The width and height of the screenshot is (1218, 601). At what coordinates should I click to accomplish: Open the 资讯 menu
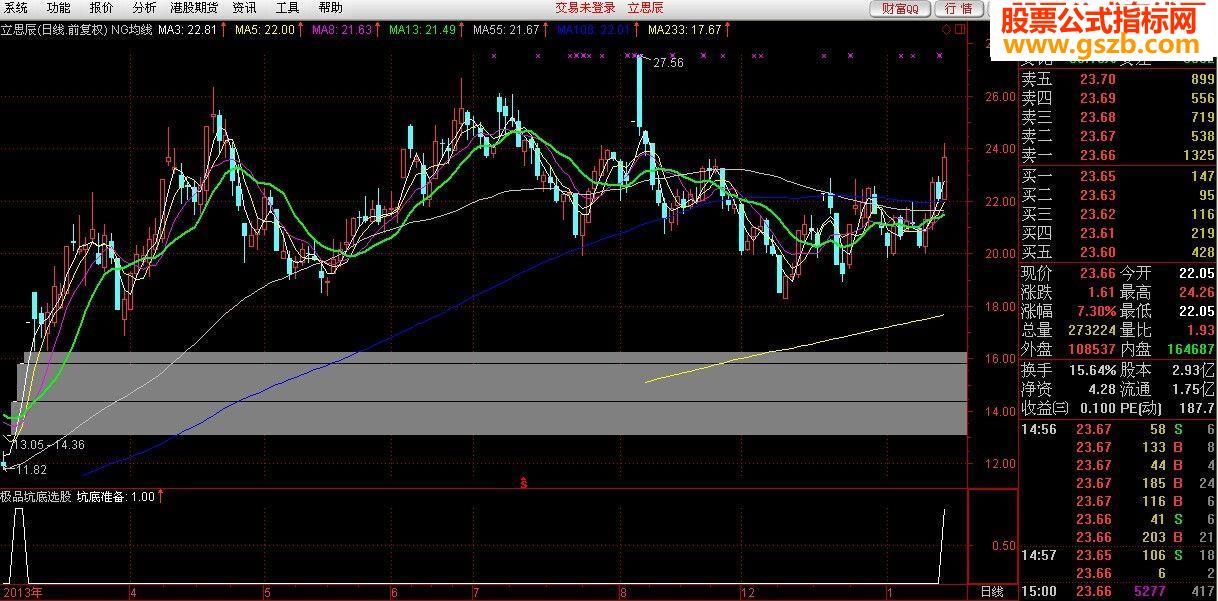pos(244,7)
